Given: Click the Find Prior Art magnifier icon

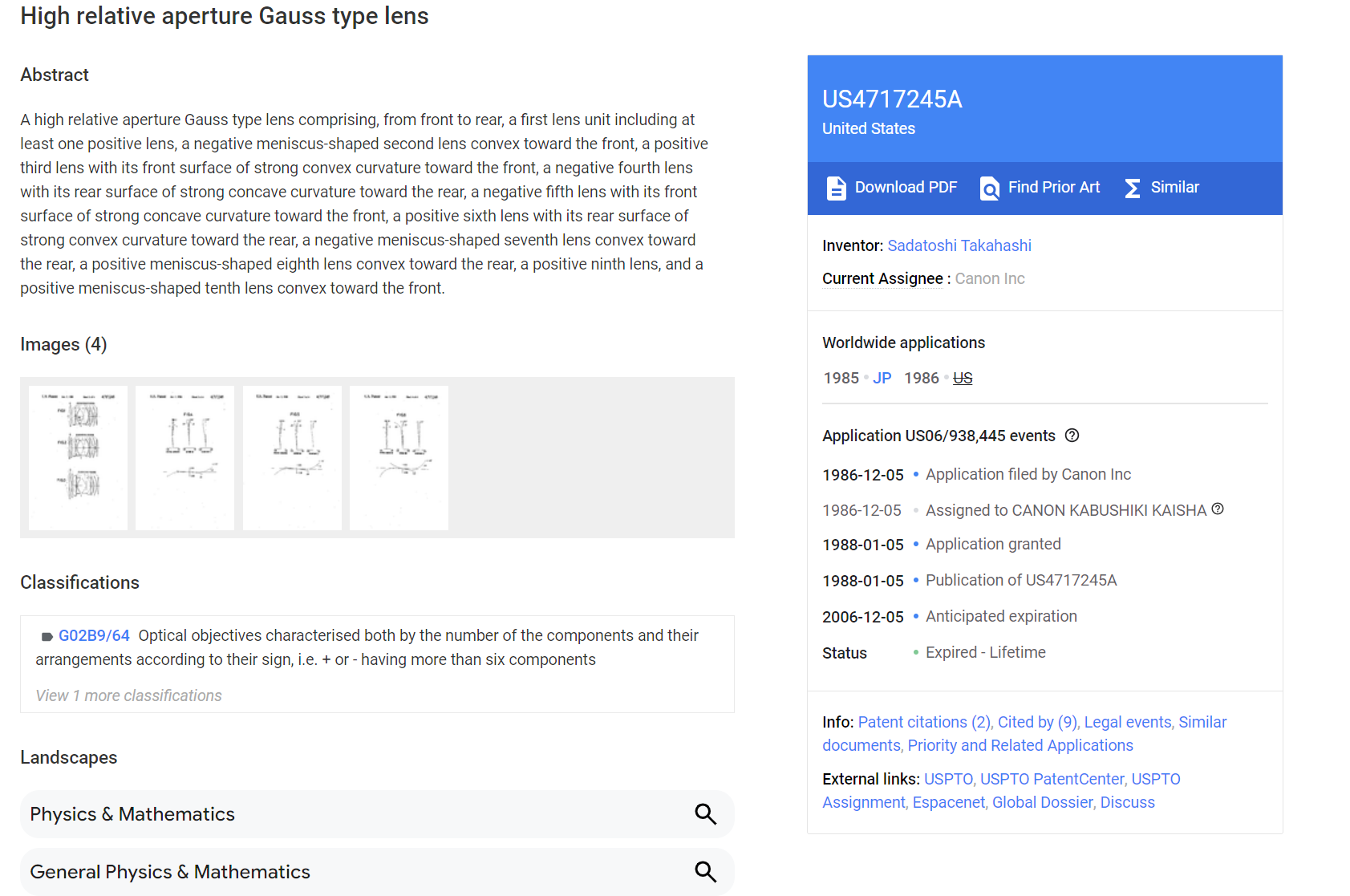Looking at the screenshot, I should pos(990,188).
